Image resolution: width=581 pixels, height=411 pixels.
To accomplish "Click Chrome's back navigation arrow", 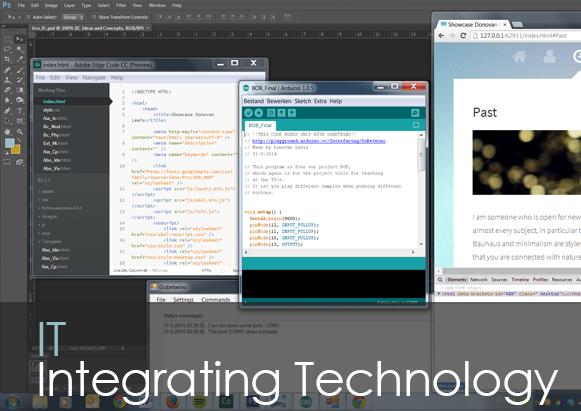I will [441, 36].
